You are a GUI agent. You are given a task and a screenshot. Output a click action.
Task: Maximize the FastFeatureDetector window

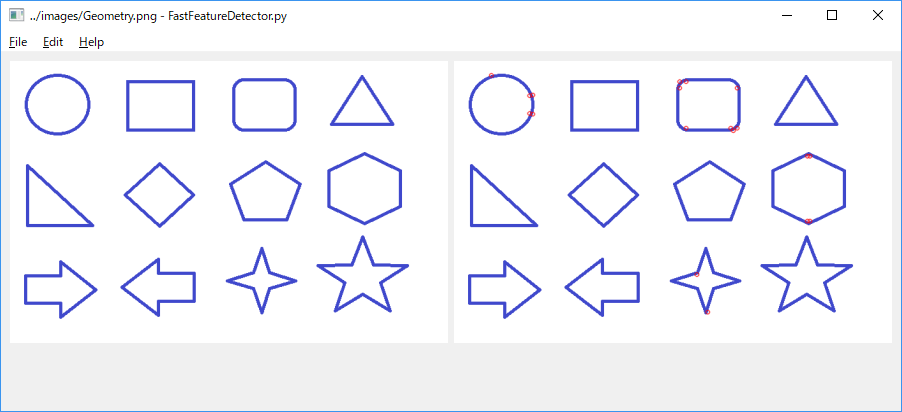[832, 16]
